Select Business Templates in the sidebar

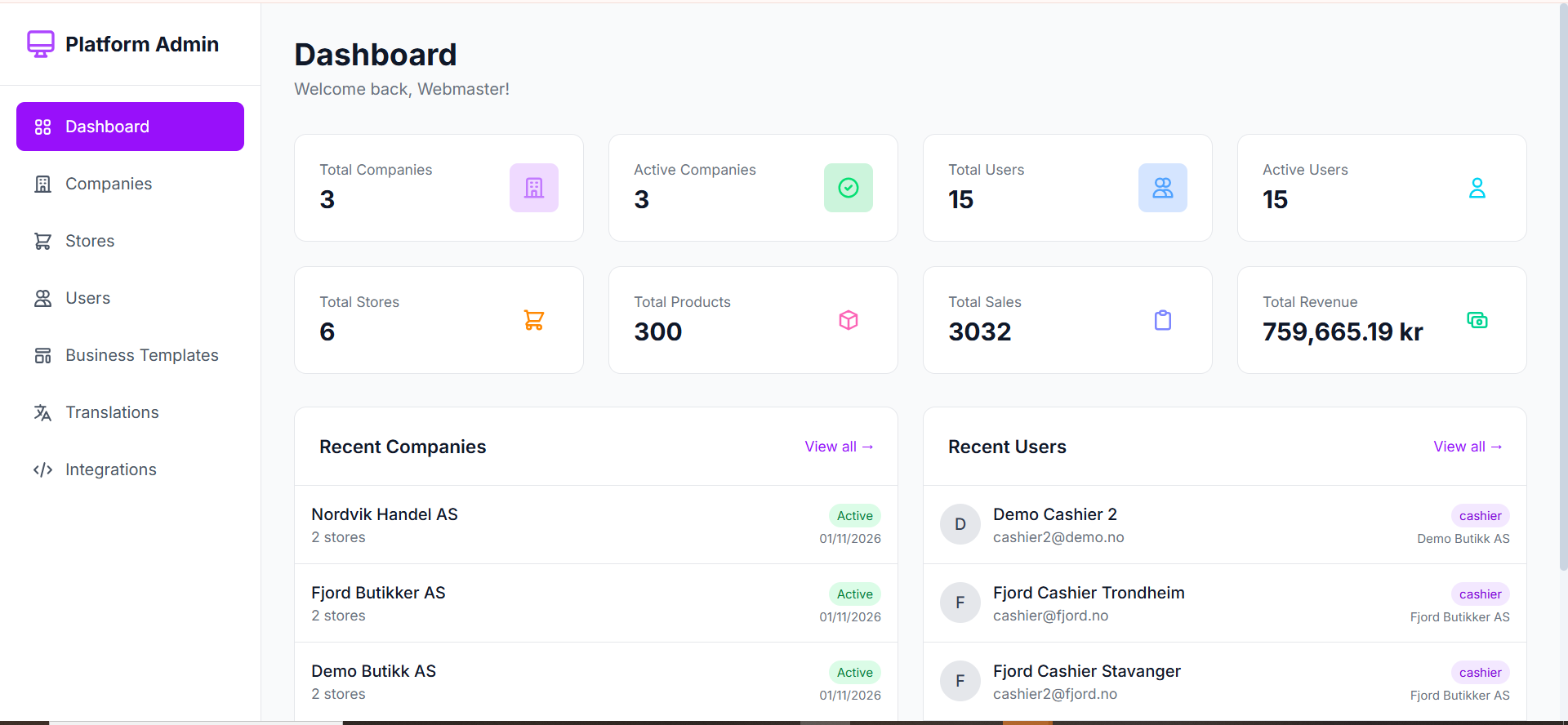141,355
